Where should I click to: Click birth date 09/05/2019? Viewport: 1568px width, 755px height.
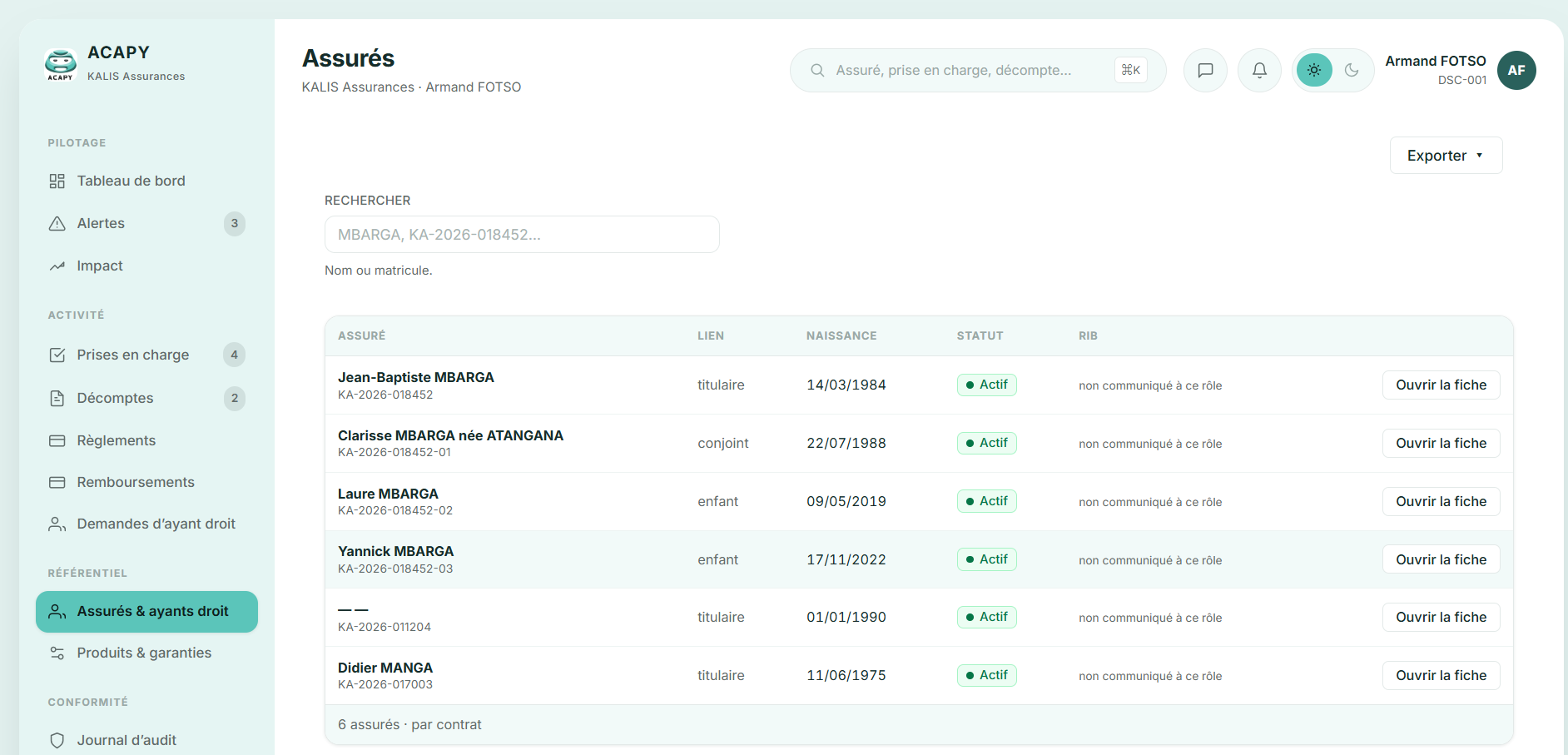(x=846, y=502)
